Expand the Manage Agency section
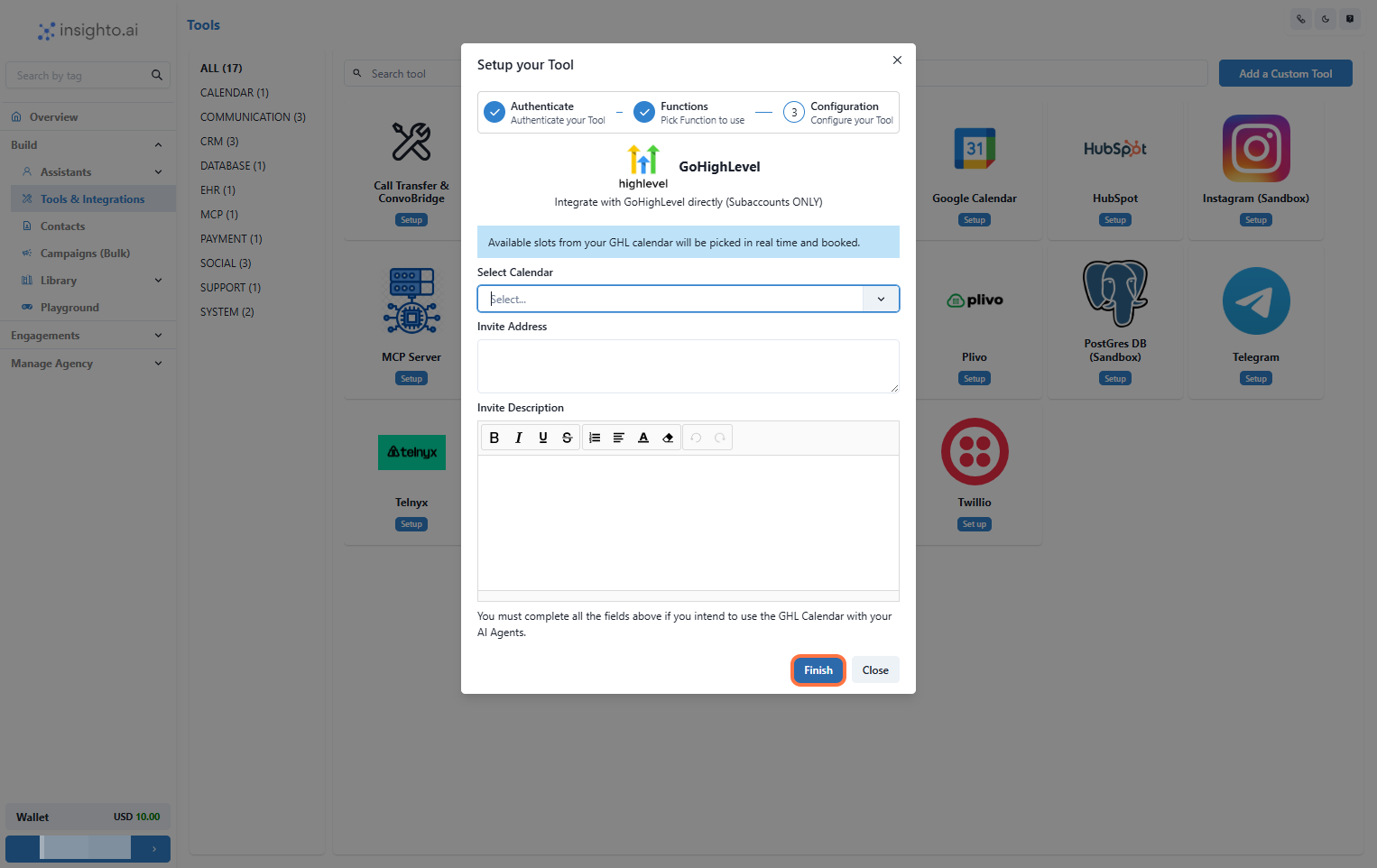 [x=159, y=364]
